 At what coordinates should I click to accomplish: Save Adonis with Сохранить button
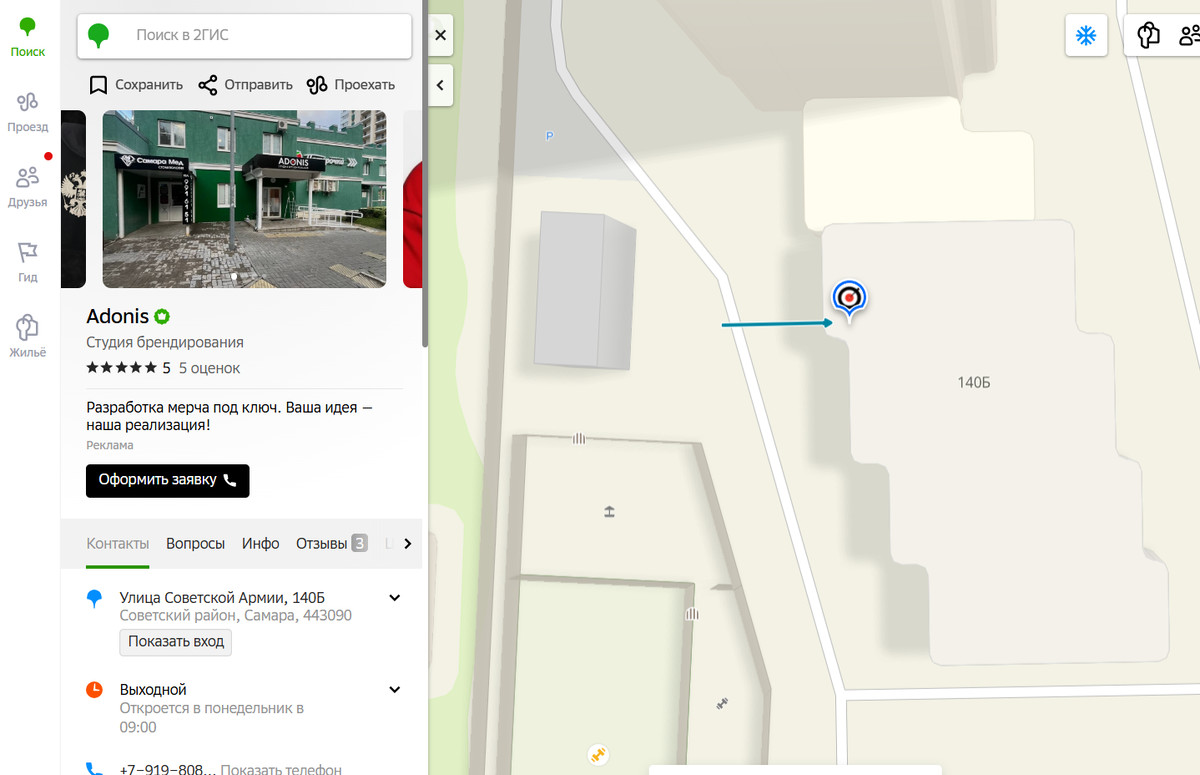coord(136,85)
